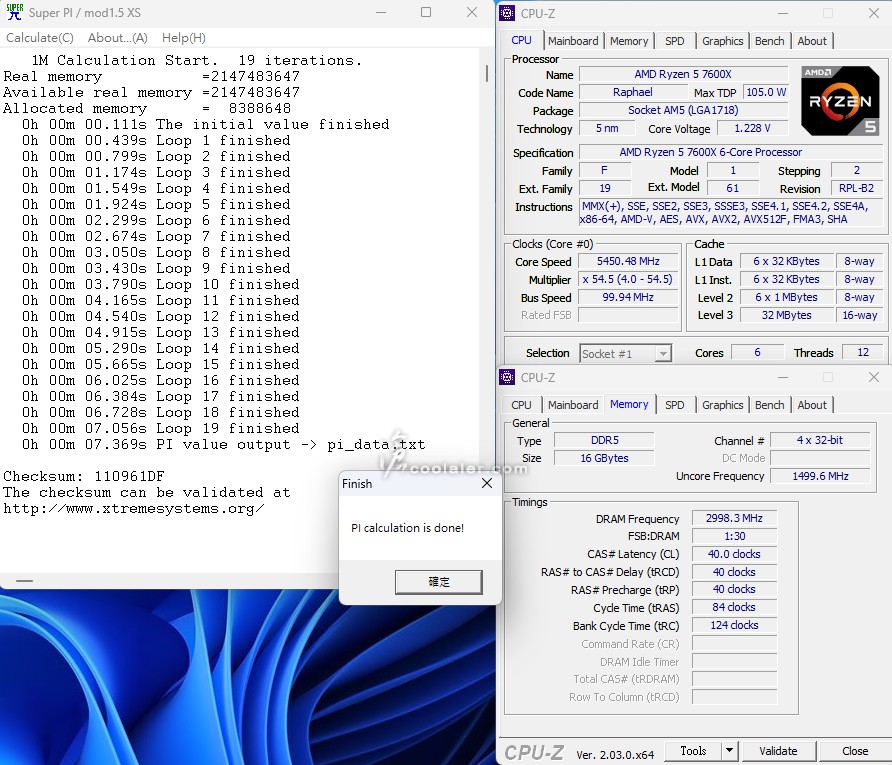The width and height of the screenshot is (892, 765).
Task: Expand the Socket #1 selection dropdown
Action: (662, 354)
